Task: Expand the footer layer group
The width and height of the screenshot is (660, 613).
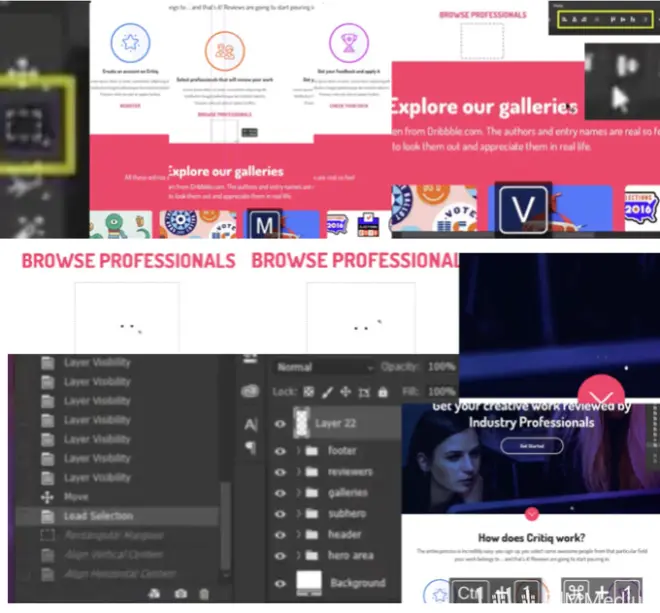Action: (x=298, y=451)
